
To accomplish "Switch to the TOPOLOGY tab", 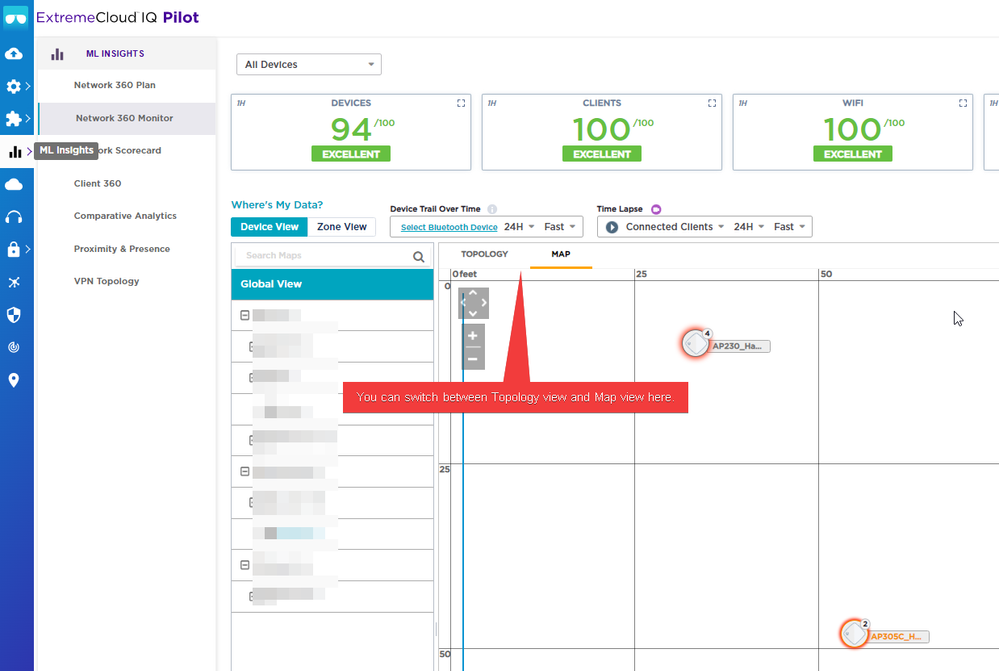I will tap(484, 254).
